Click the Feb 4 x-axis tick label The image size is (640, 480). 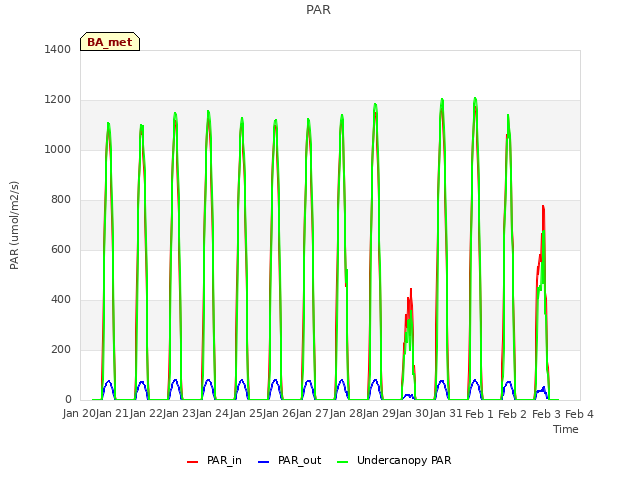point(579,414)
